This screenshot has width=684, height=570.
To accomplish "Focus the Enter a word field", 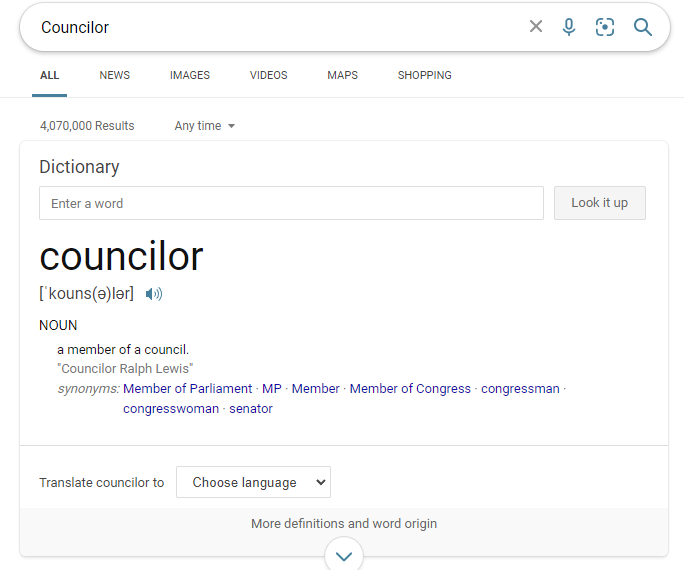I will coord(291,203).
